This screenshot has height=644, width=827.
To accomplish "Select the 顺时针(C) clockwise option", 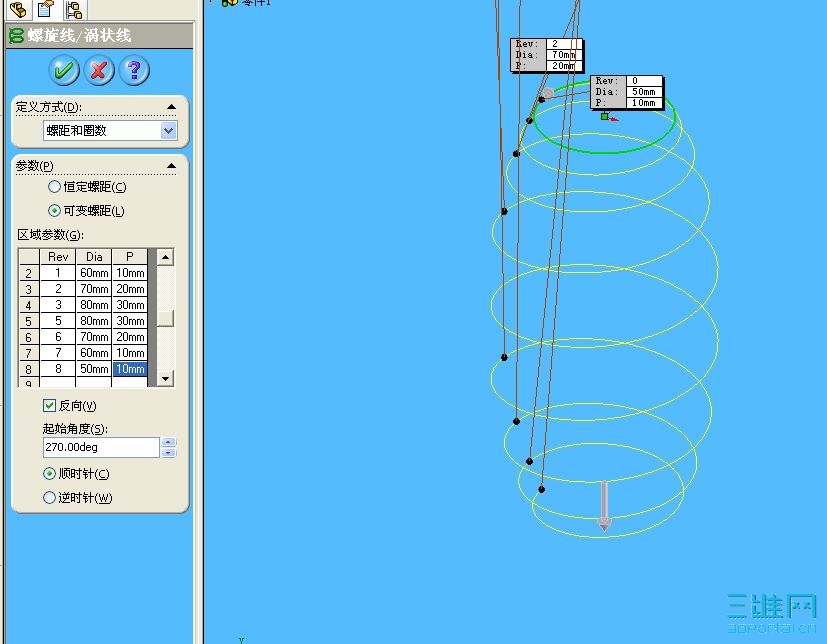I will (x=49, y=474).
